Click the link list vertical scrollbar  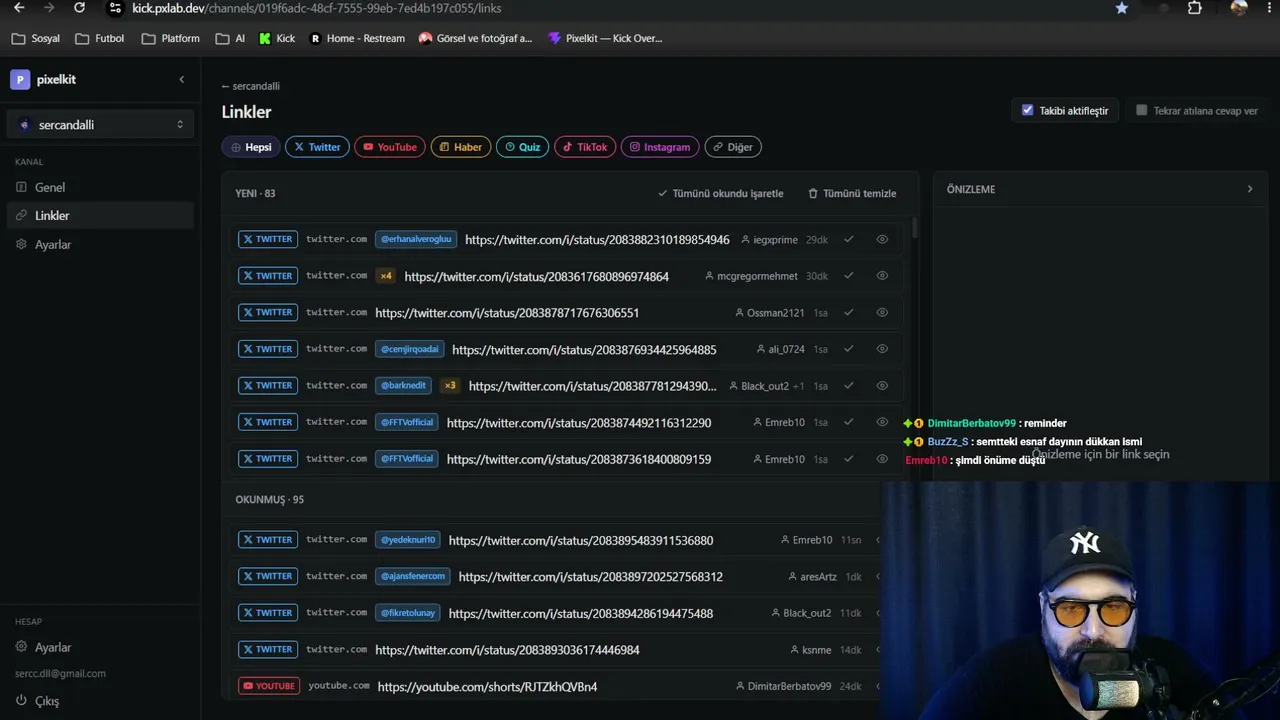point(914,229)
